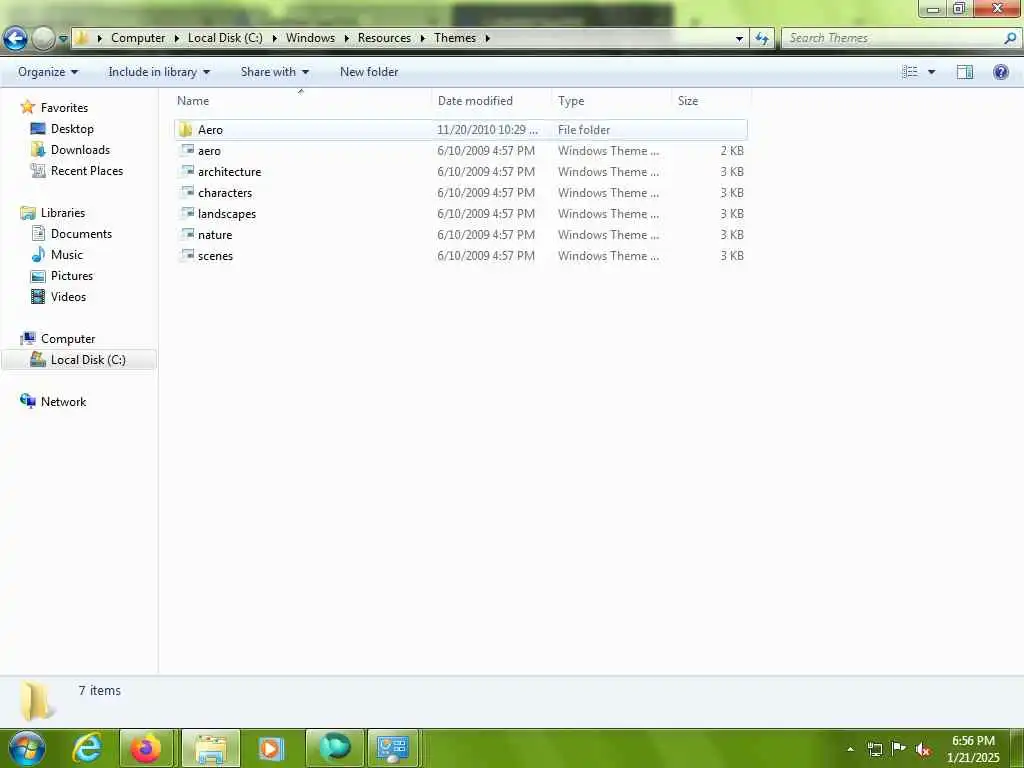Select the nature theme file icon

(187, 234)
